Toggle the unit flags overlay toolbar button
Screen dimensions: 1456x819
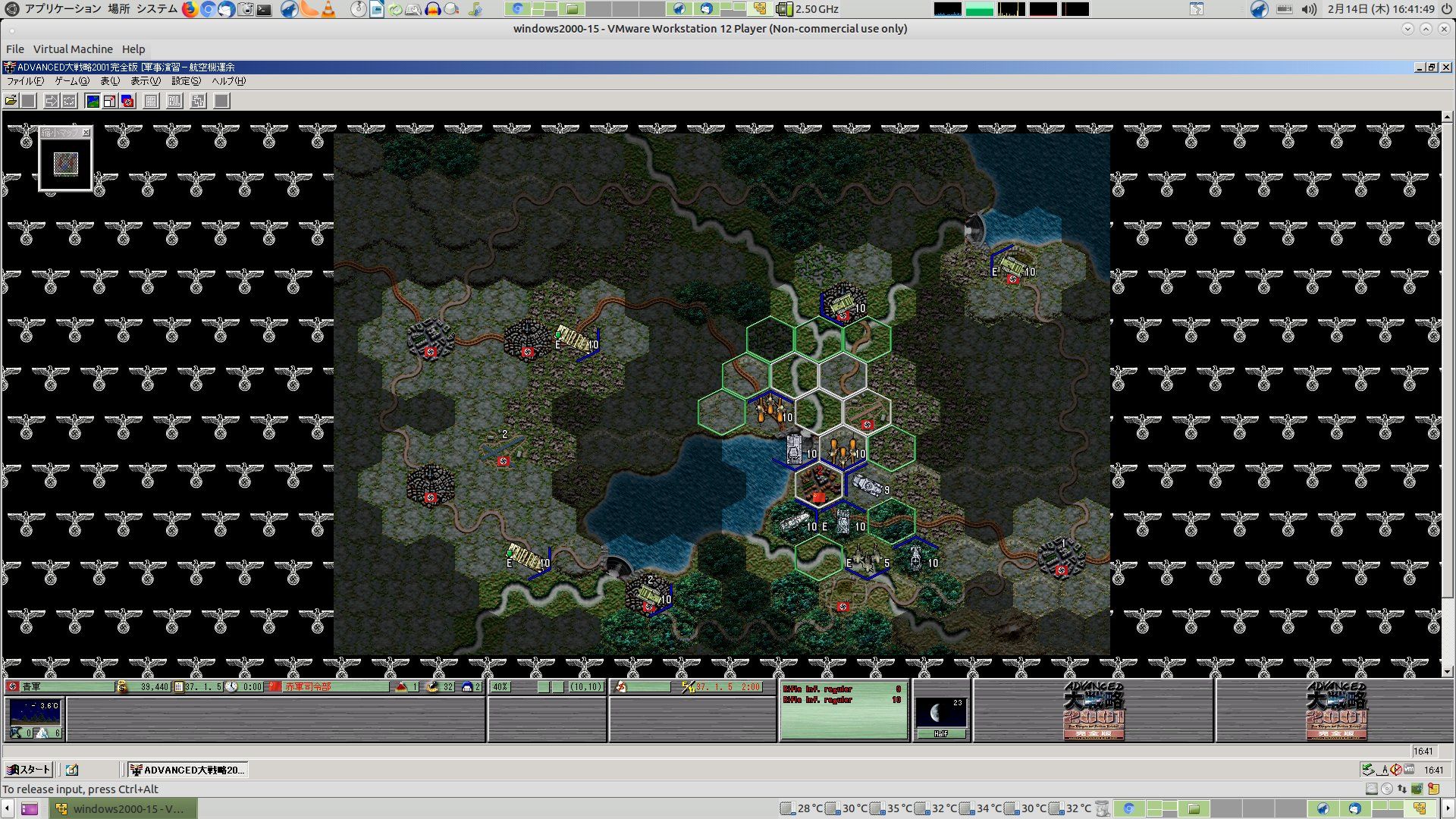coord(128,101)
